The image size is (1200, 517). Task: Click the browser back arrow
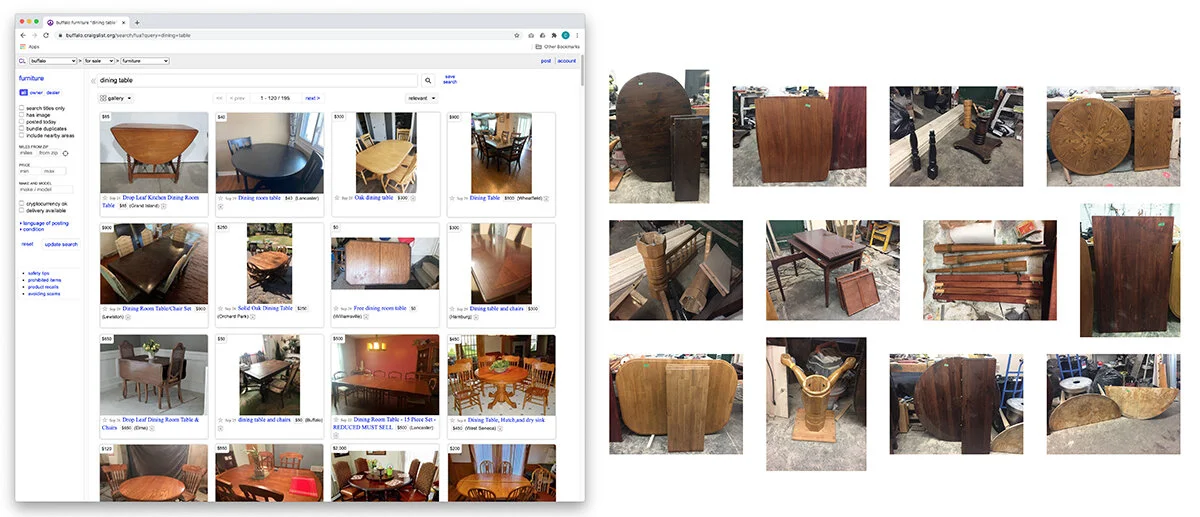click(x=23, y=35)
